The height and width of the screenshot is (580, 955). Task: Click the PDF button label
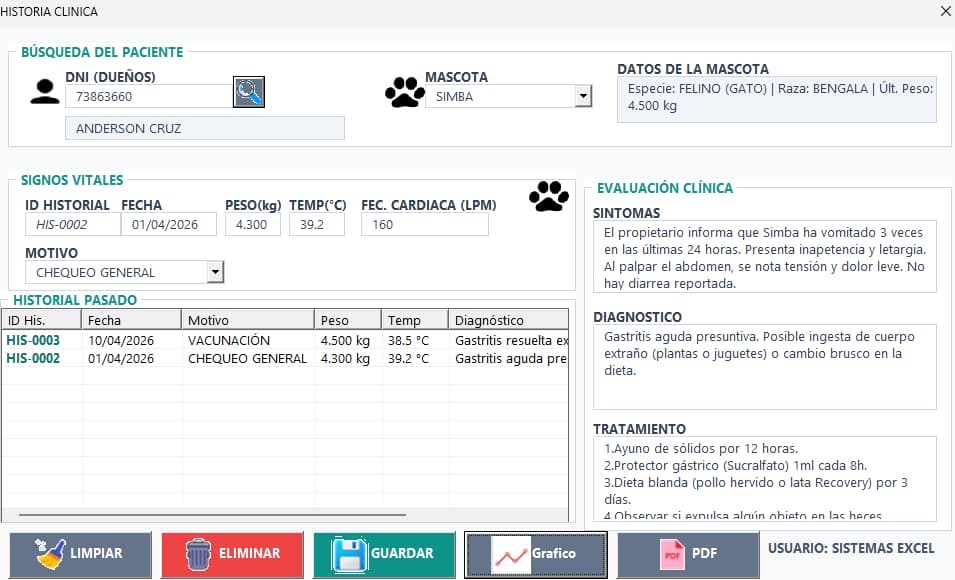[705, 553]
